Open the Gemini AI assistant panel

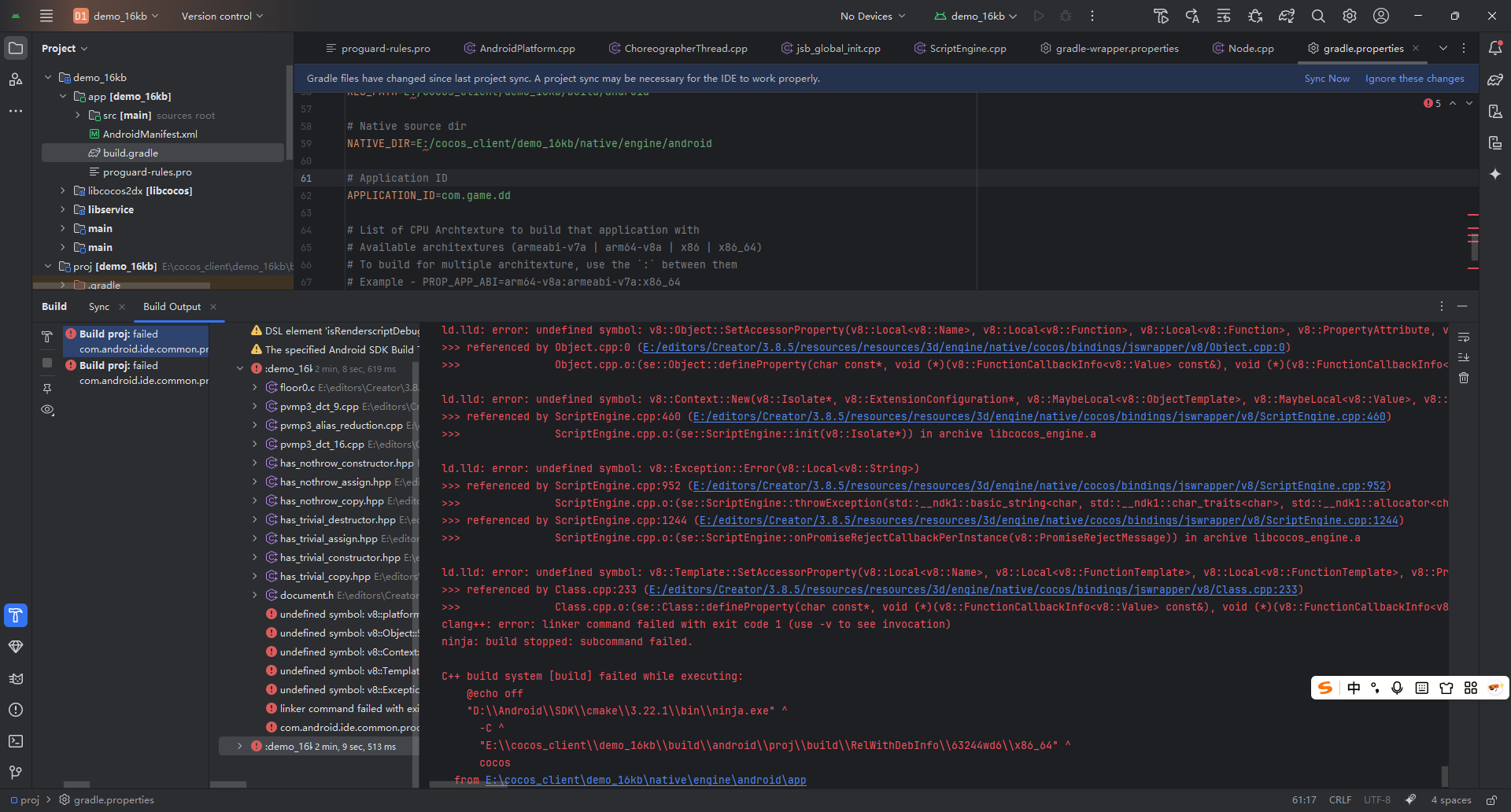pyautogui.click(x=1495, y=174)
